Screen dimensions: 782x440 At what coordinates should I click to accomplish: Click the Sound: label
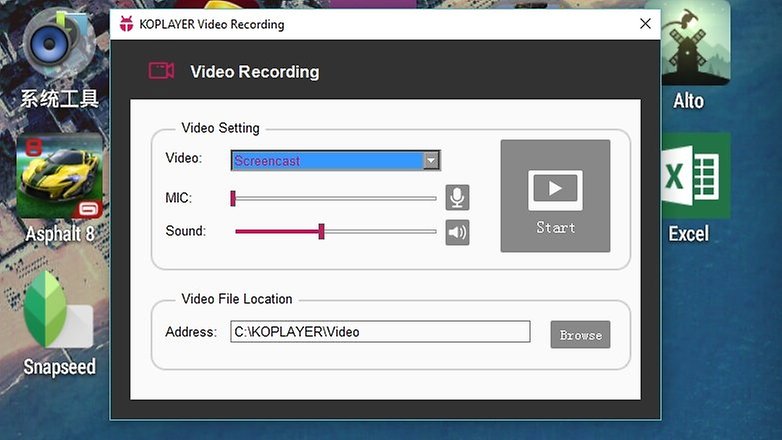pos(186,231)
